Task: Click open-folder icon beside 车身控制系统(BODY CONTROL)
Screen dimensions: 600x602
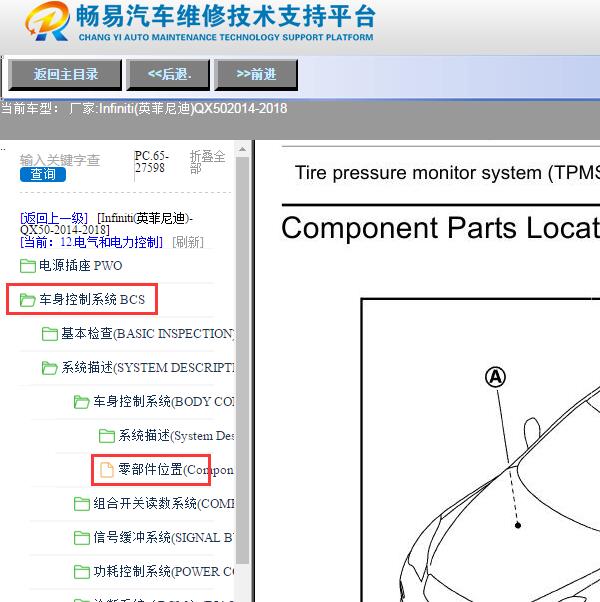Action: point(81,402)
